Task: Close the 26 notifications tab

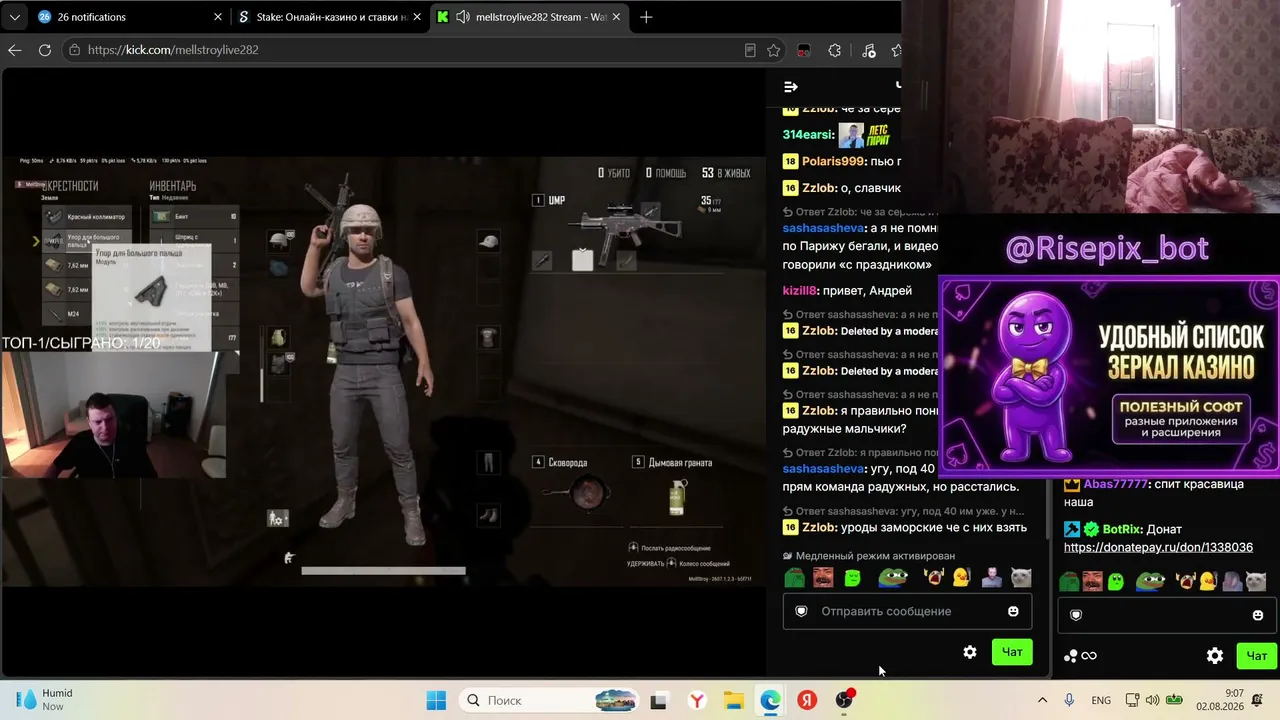Action: (x=218, y=17)
